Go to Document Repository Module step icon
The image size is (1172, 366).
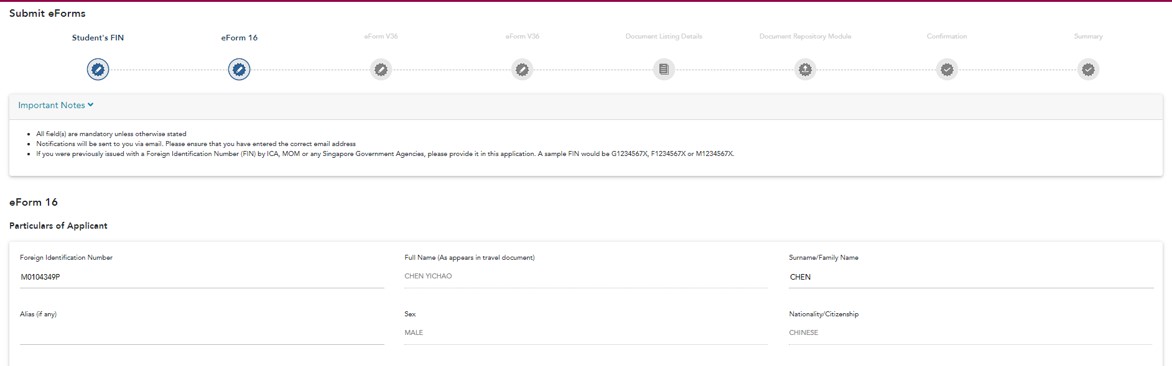point(805,70)
